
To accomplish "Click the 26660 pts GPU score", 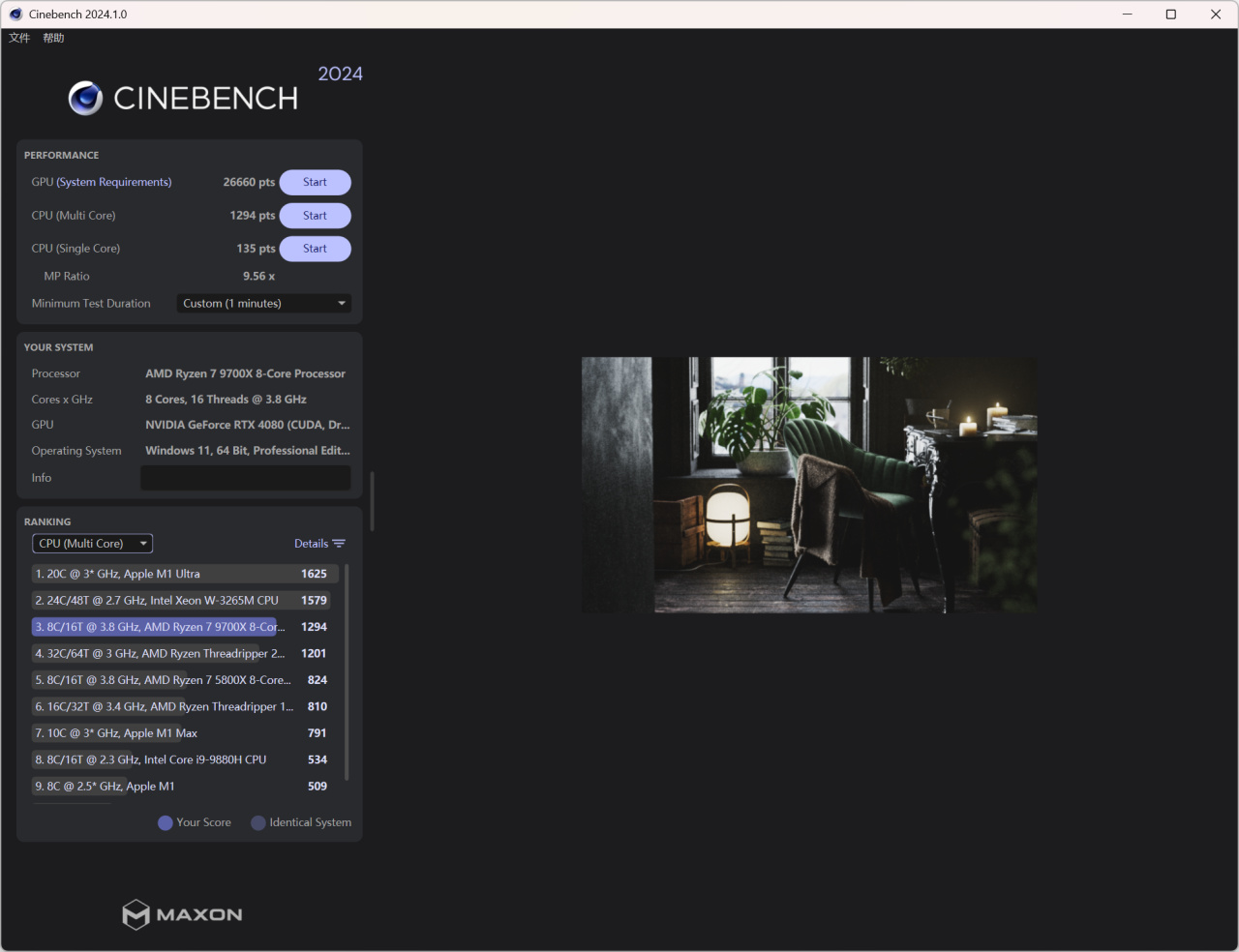I will pyautogui.click(x=249, y=182).
